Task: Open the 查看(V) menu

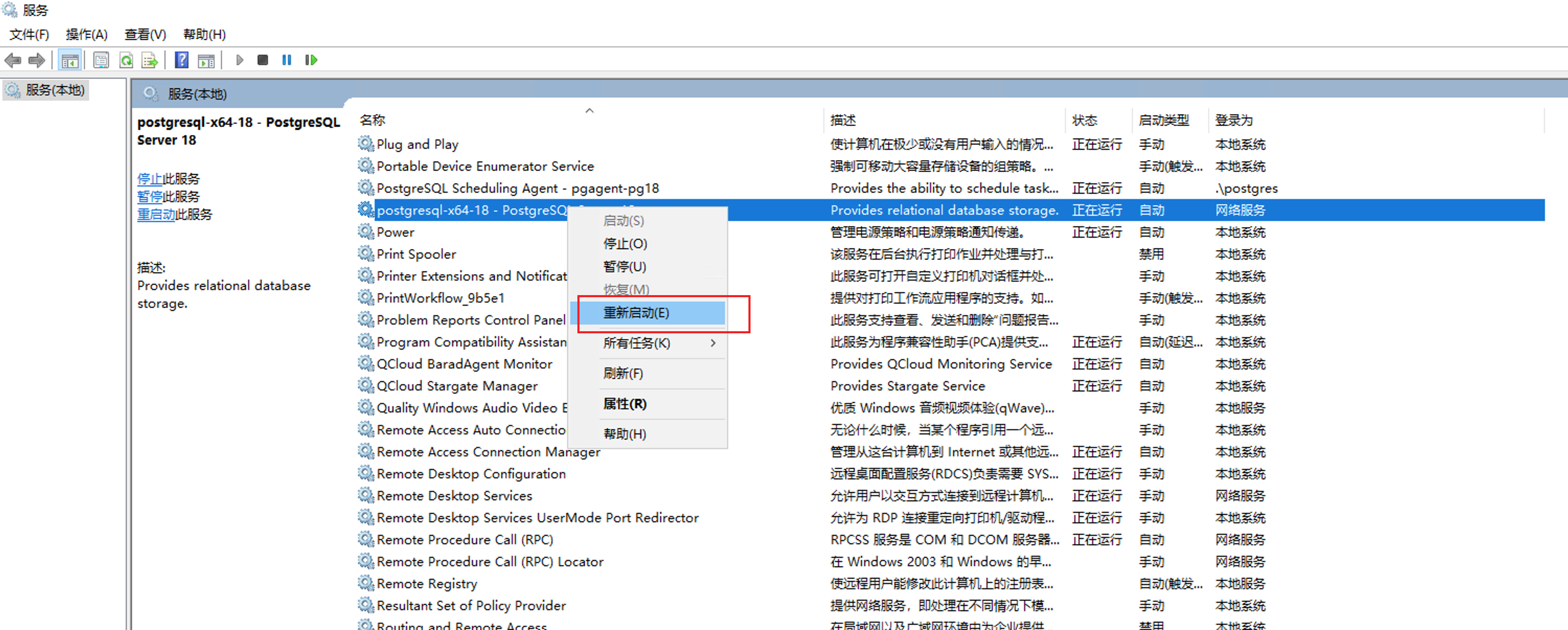Action: 144,34
